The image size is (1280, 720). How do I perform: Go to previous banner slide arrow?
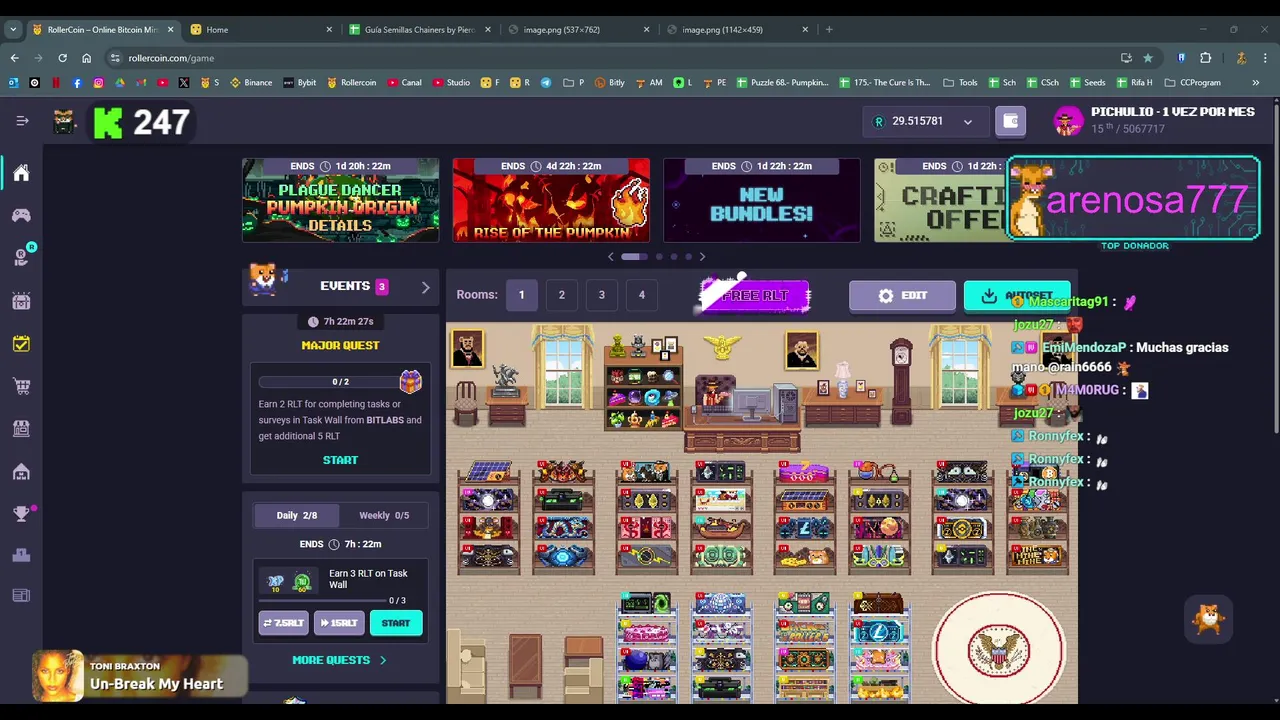(x=611, y=257)
